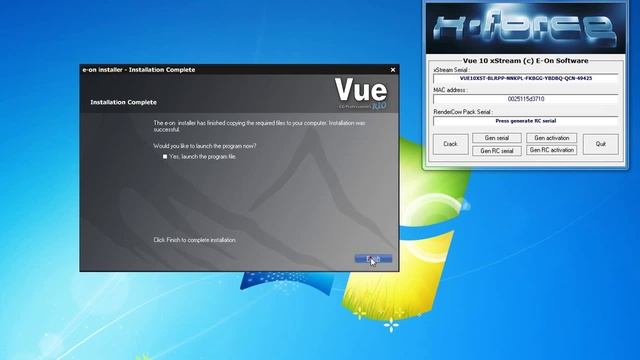Close the e-on installer window
Screen dimensions: 640x360
(393, 70)
